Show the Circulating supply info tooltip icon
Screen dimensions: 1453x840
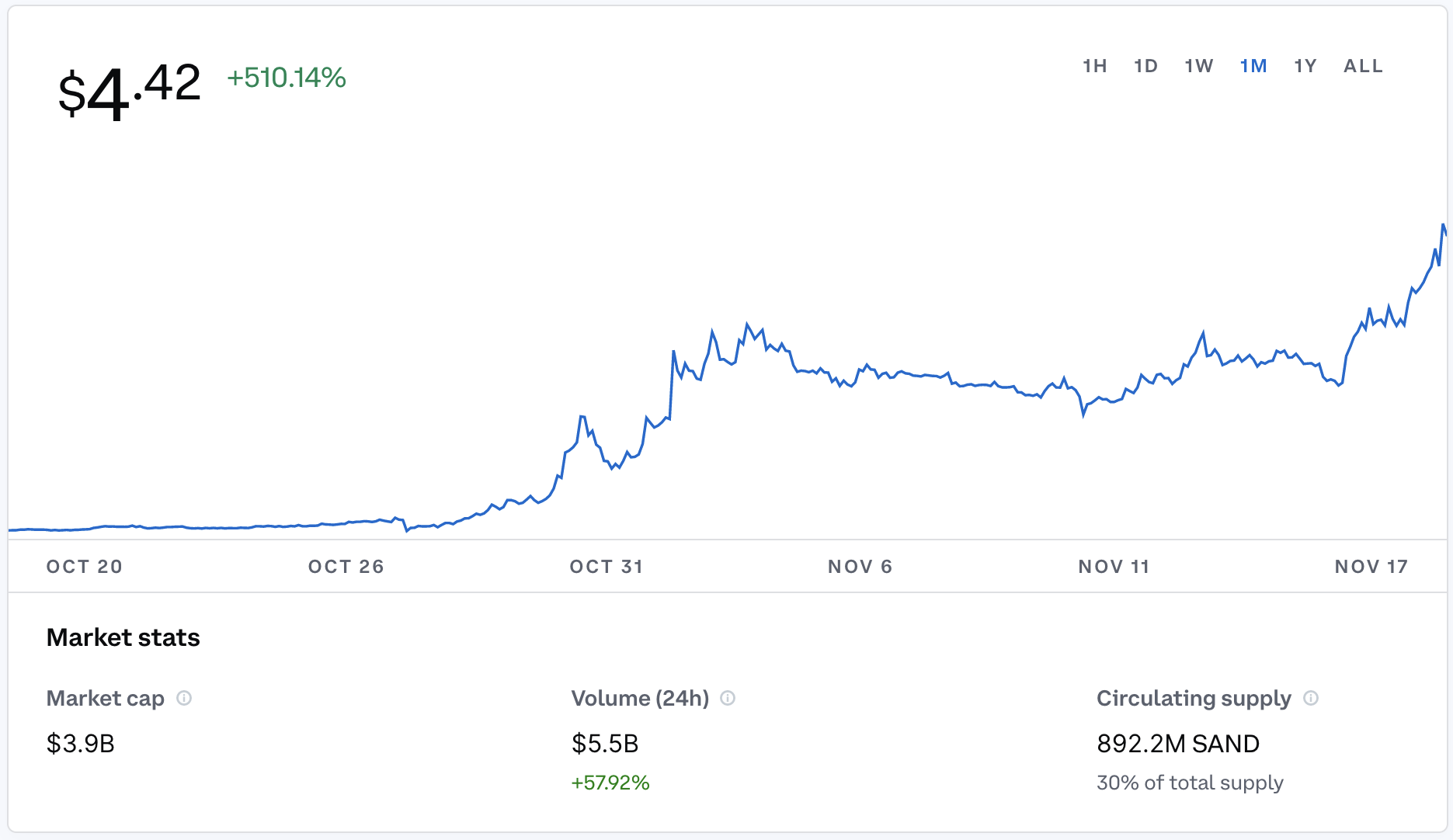tap(1311, 698)
